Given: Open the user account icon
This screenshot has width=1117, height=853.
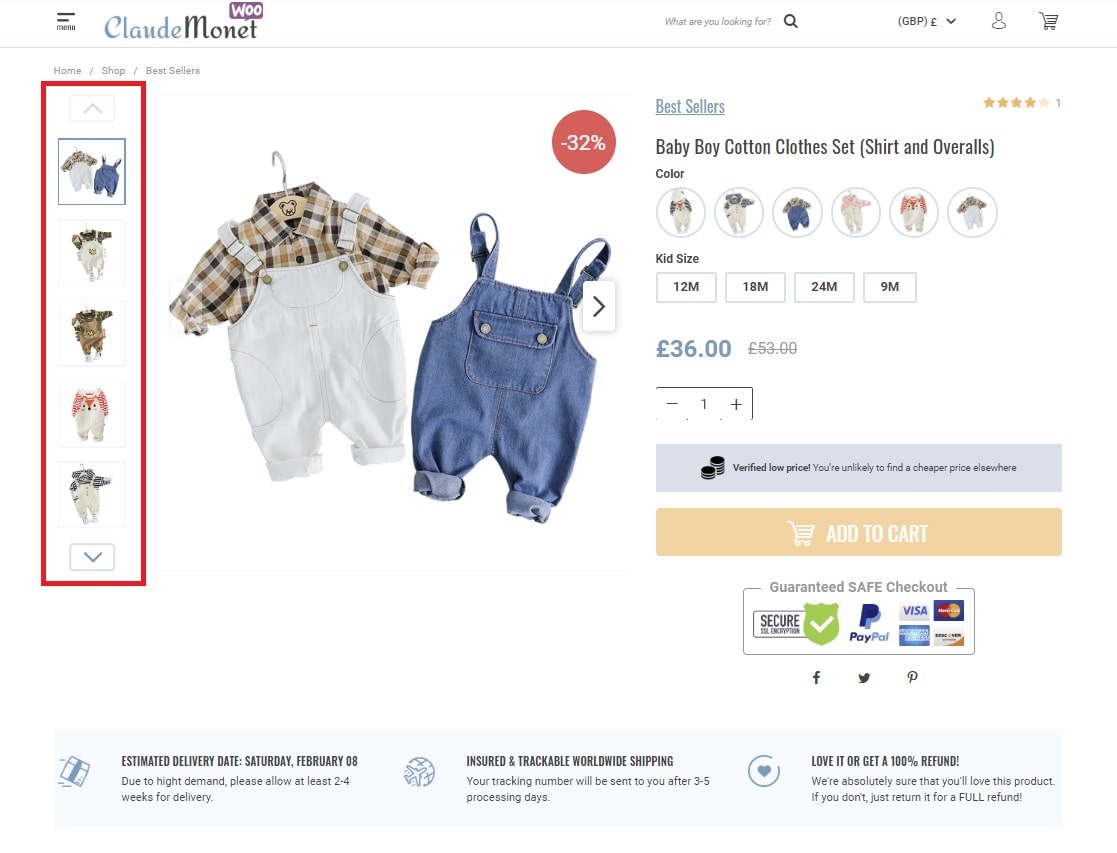Looking at the screenshot, I should pos(999,21).
